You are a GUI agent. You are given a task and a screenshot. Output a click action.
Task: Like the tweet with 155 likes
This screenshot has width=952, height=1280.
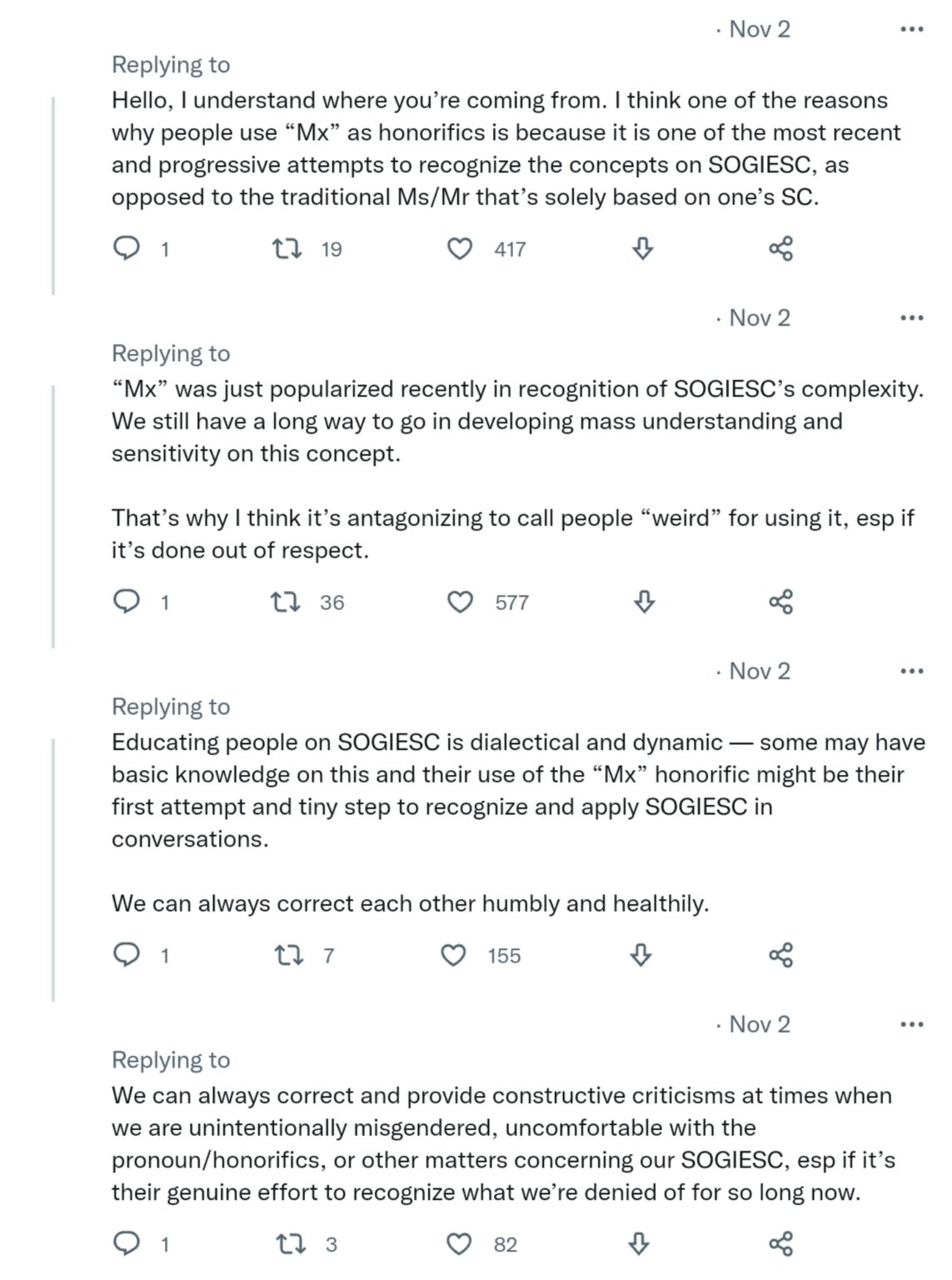pos(453,955)
